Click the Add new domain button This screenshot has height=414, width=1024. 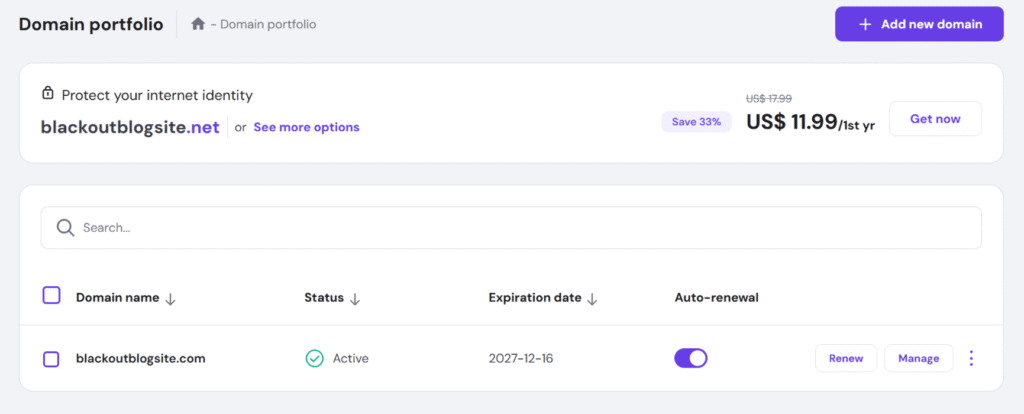tap(919, 24)
